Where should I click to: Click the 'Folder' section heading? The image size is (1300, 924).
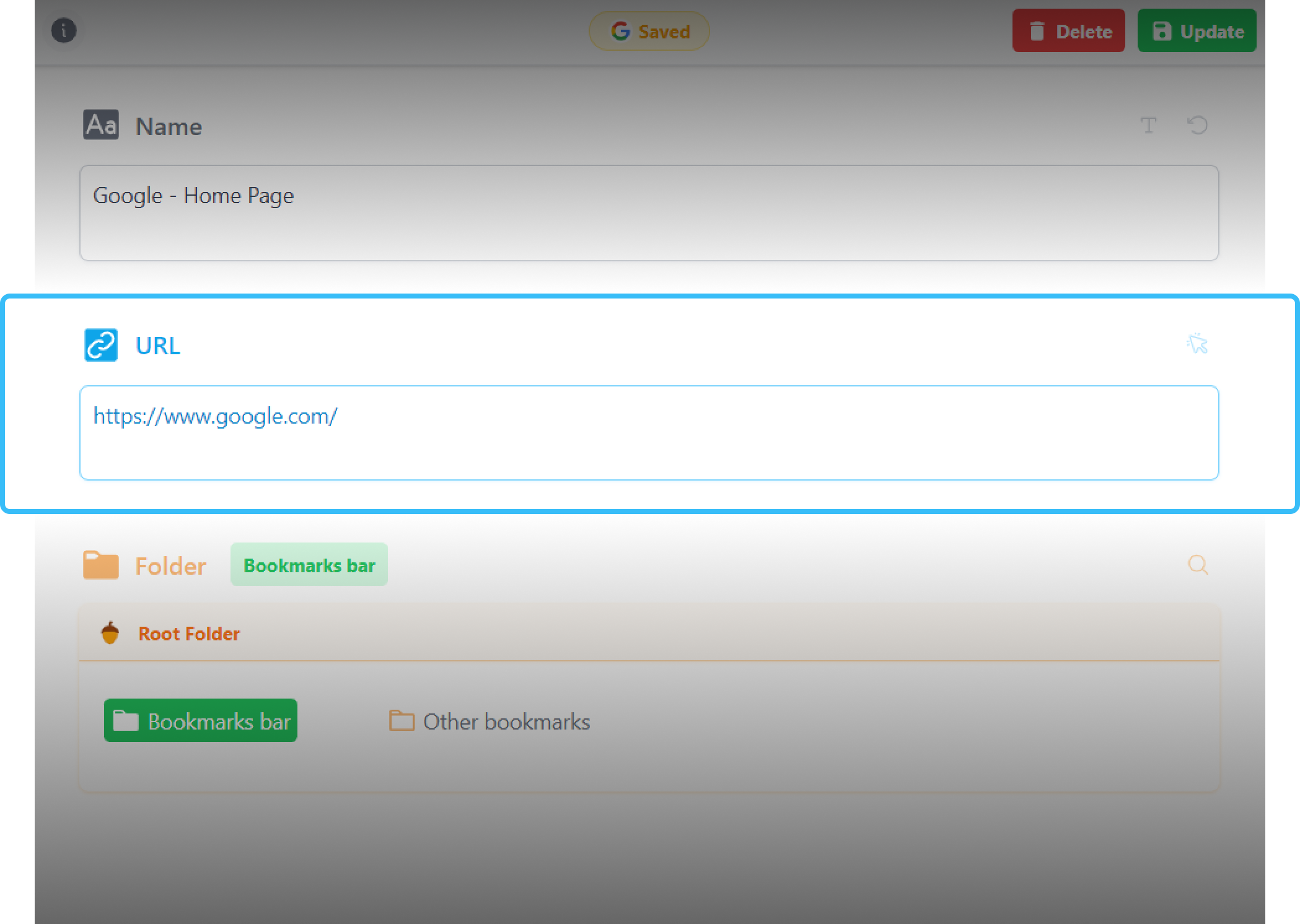170,566
